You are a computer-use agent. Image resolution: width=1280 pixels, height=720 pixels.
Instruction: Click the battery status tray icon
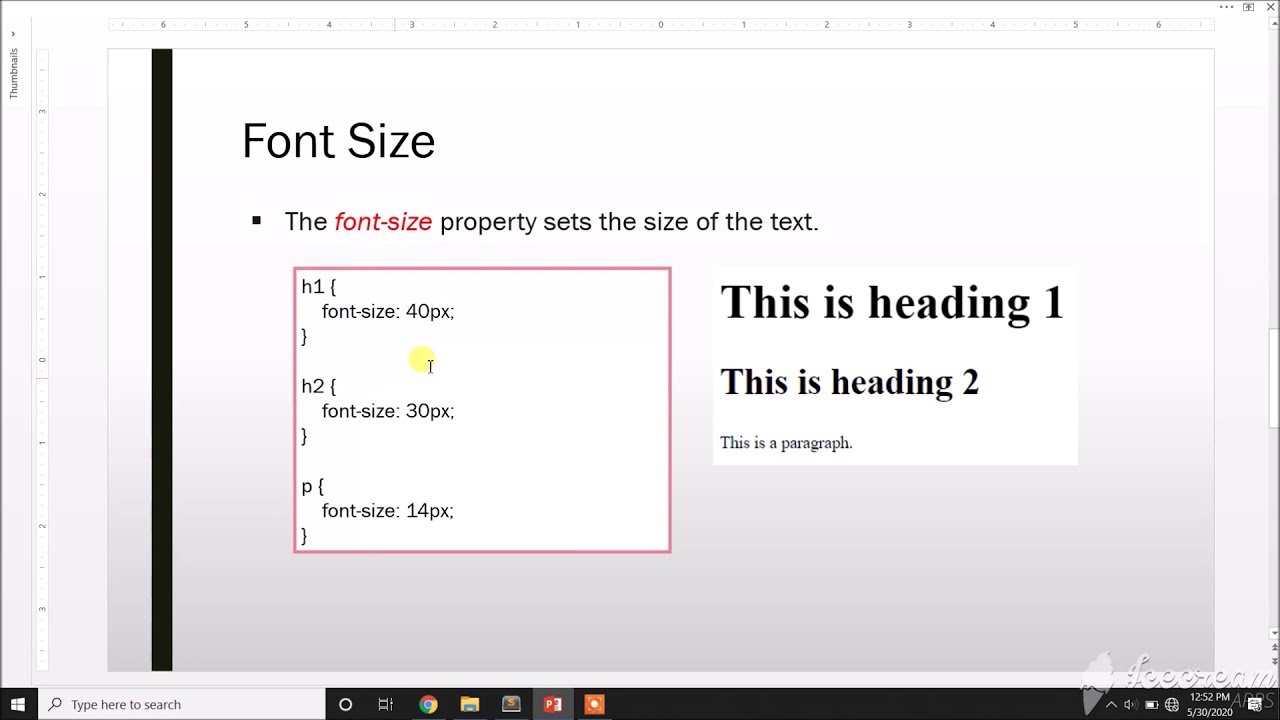pos(1152,704)
